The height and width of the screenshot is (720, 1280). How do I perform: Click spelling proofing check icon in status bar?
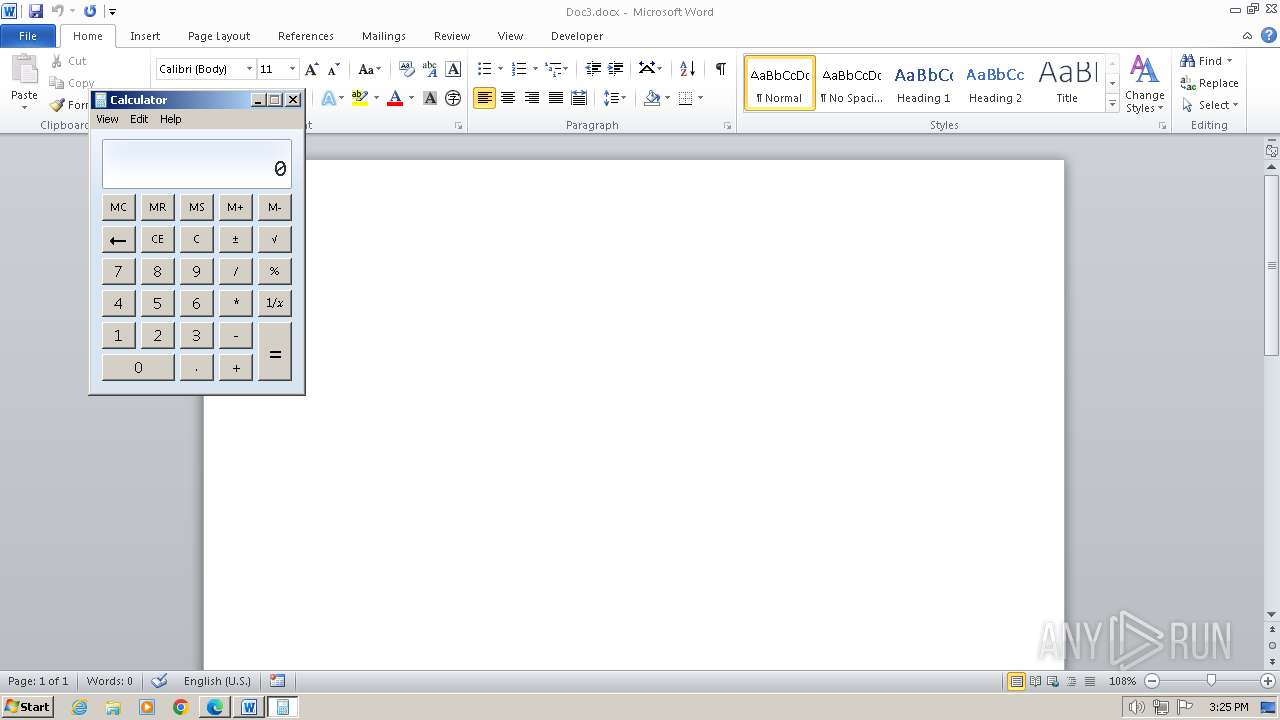pos(159,681)
